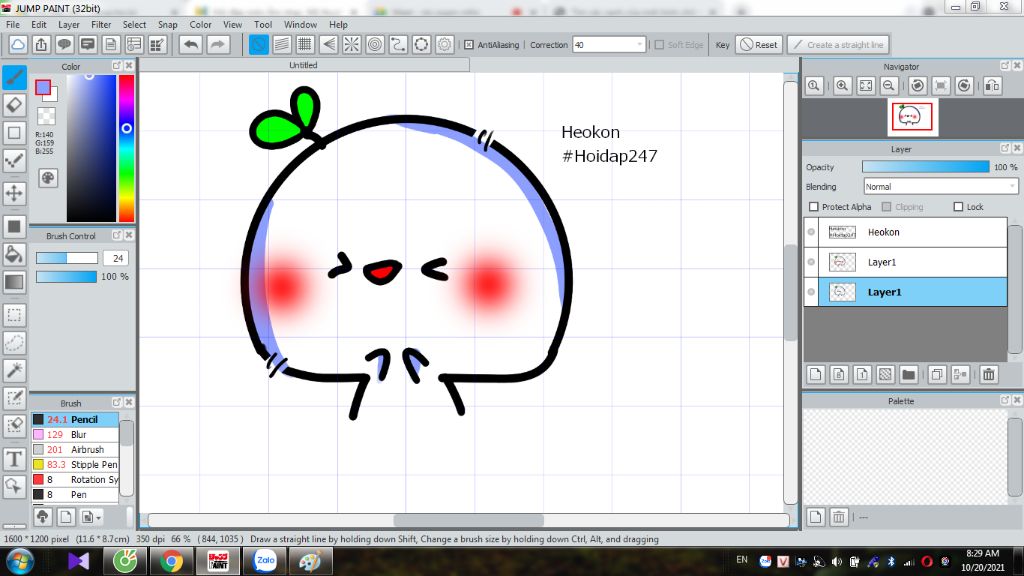The height and width of the screenshot is (576, 1024).
Task: Select the Gradient tool
Action: click(14, 282)
